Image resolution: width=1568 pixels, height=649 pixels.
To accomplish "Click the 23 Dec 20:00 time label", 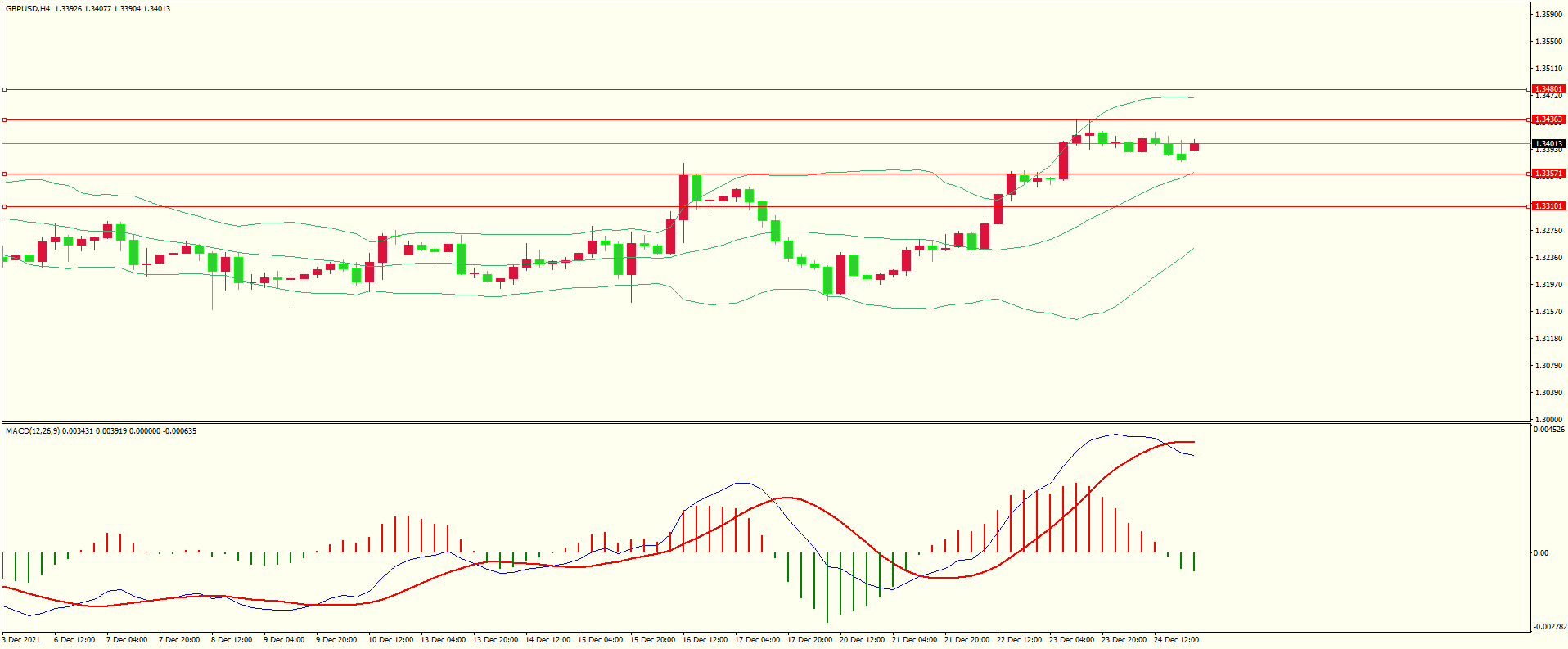I will point(1124,640).
